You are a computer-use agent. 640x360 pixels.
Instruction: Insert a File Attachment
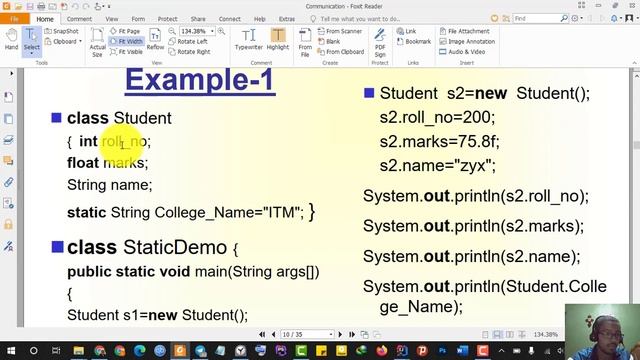coord(464,31)
